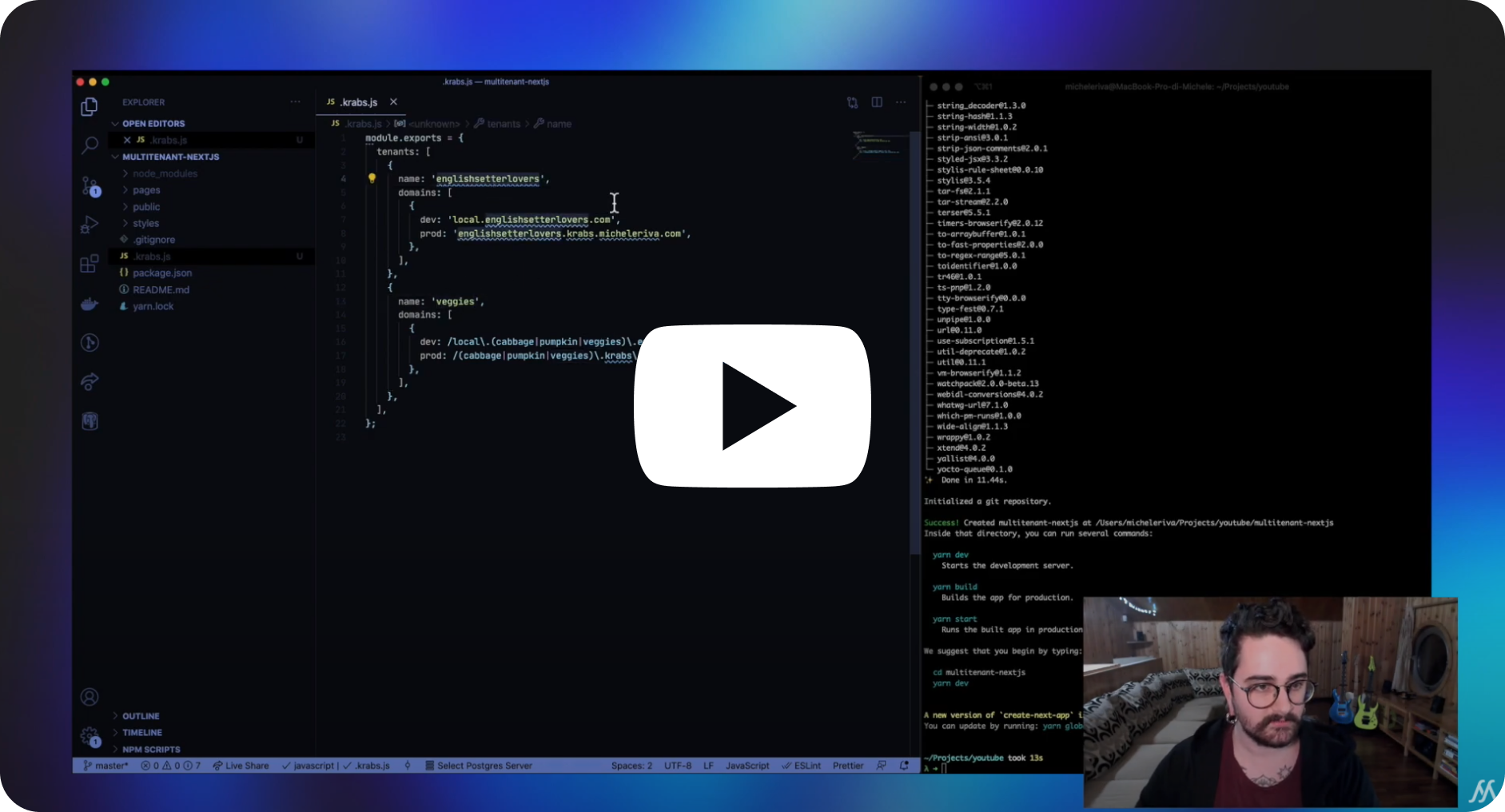1505x812 pixels.
Task: Open the README.md file
Action: pyautogui.click(x=161, y=290)
